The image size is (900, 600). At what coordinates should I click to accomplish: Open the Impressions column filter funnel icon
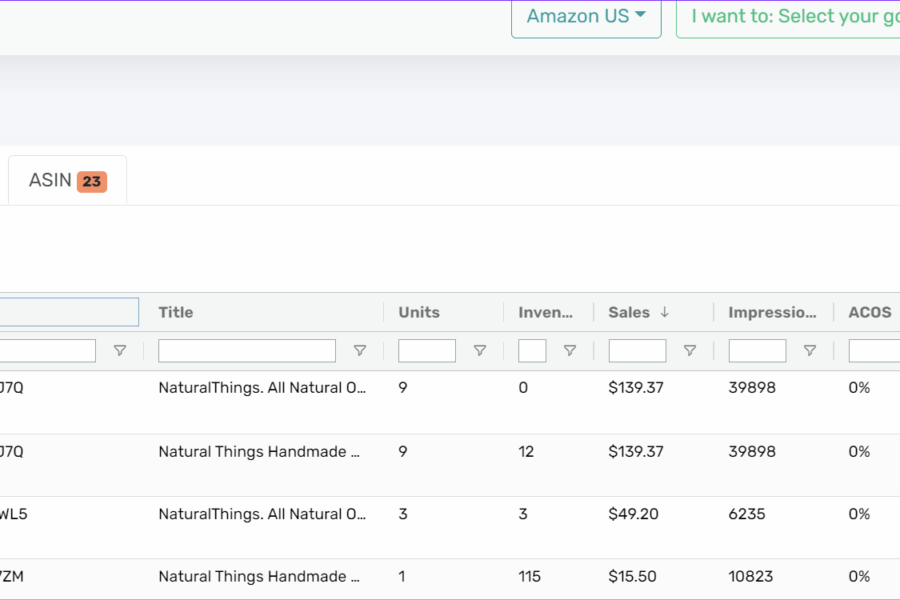pyautogui.click(x=810, y=350)
